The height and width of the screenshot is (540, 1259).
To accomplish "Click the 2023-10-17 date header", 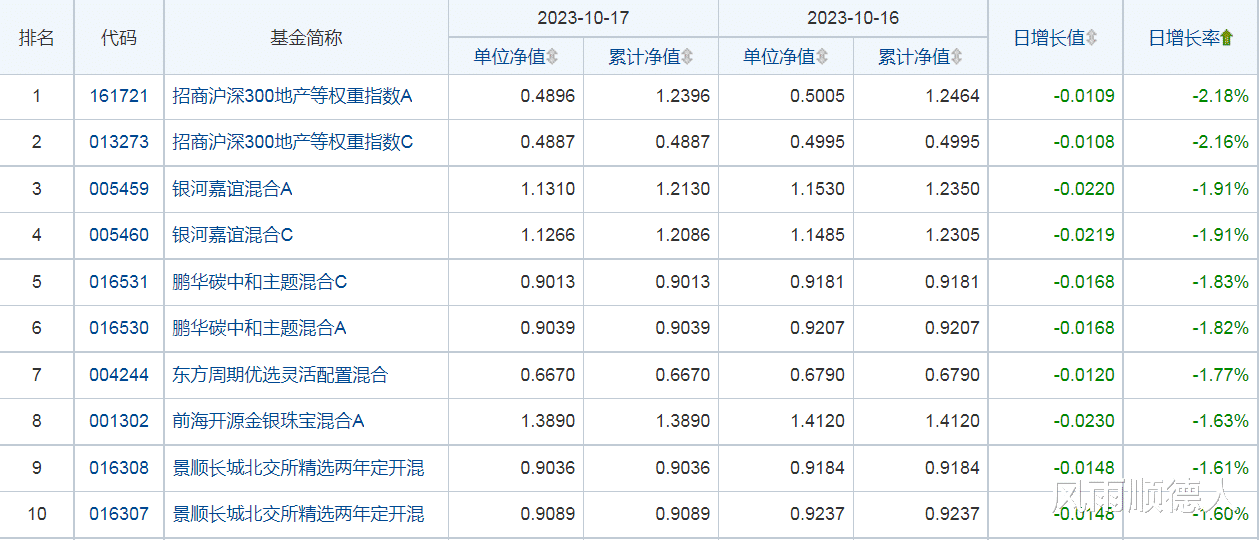I will point(583,18).
